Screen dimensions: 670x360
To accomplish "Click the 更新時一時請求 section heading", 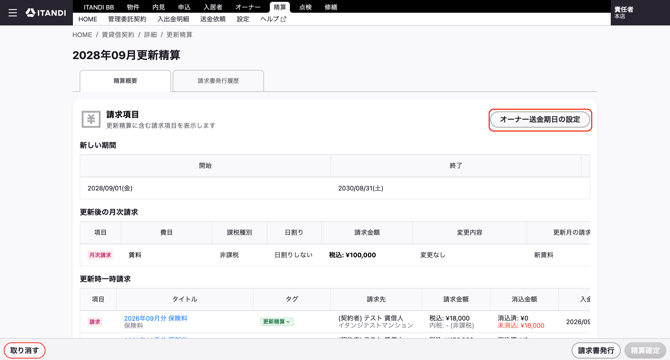I will click(105, 279).
